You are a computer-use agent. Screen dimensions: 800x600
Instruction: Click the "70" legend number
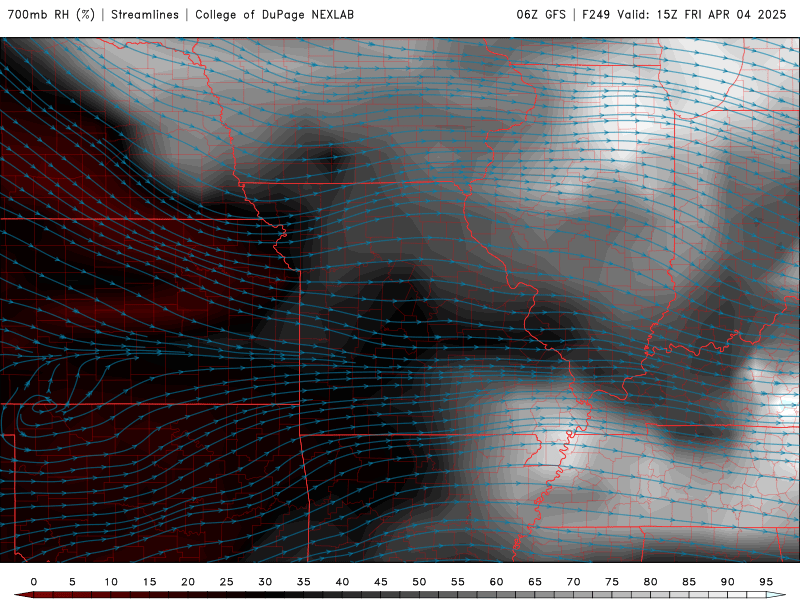(573, 582)
